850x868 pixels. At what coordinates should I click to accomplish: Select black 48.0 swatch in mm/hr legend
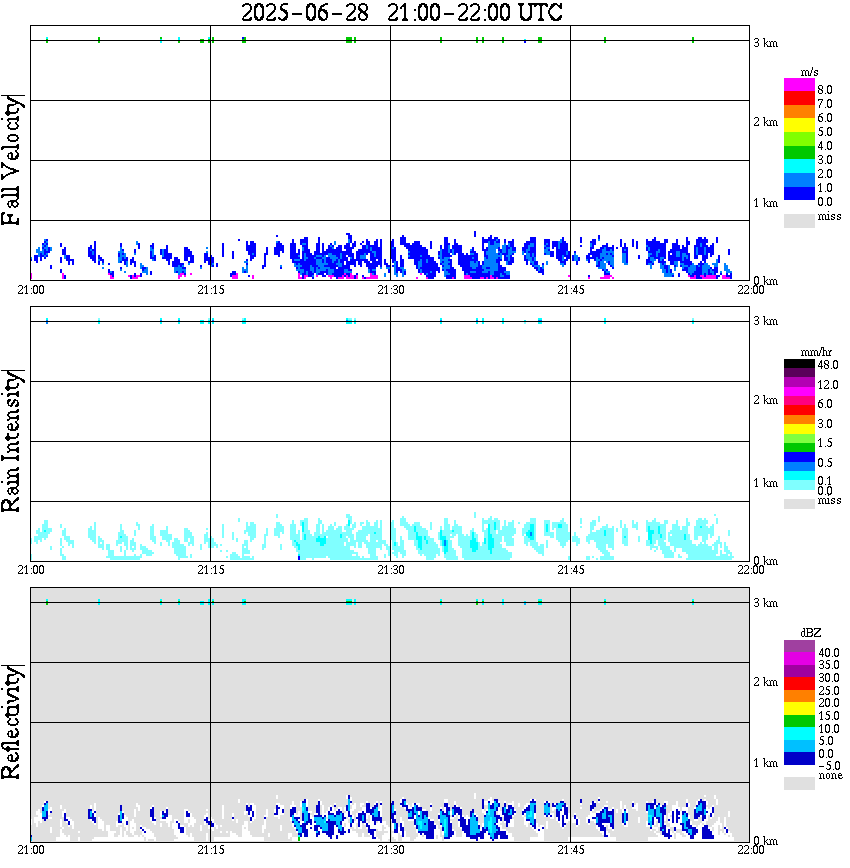coord(799,364)
